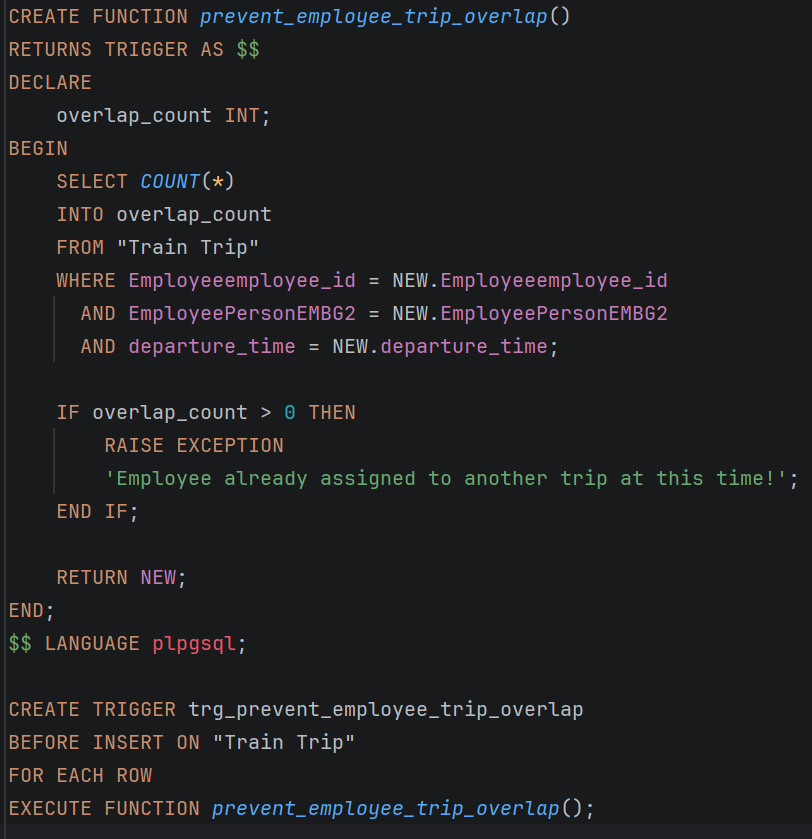812x839 pixels.
Task: Select the COUNT function call
Action: click(x=187, y=181)
